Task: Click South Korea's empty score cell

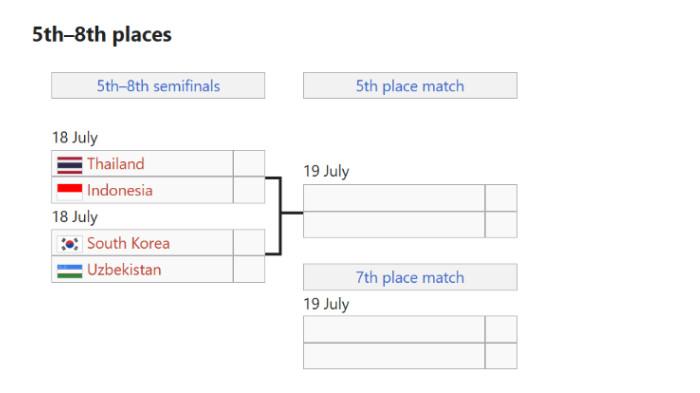Action: coord(249,242)
